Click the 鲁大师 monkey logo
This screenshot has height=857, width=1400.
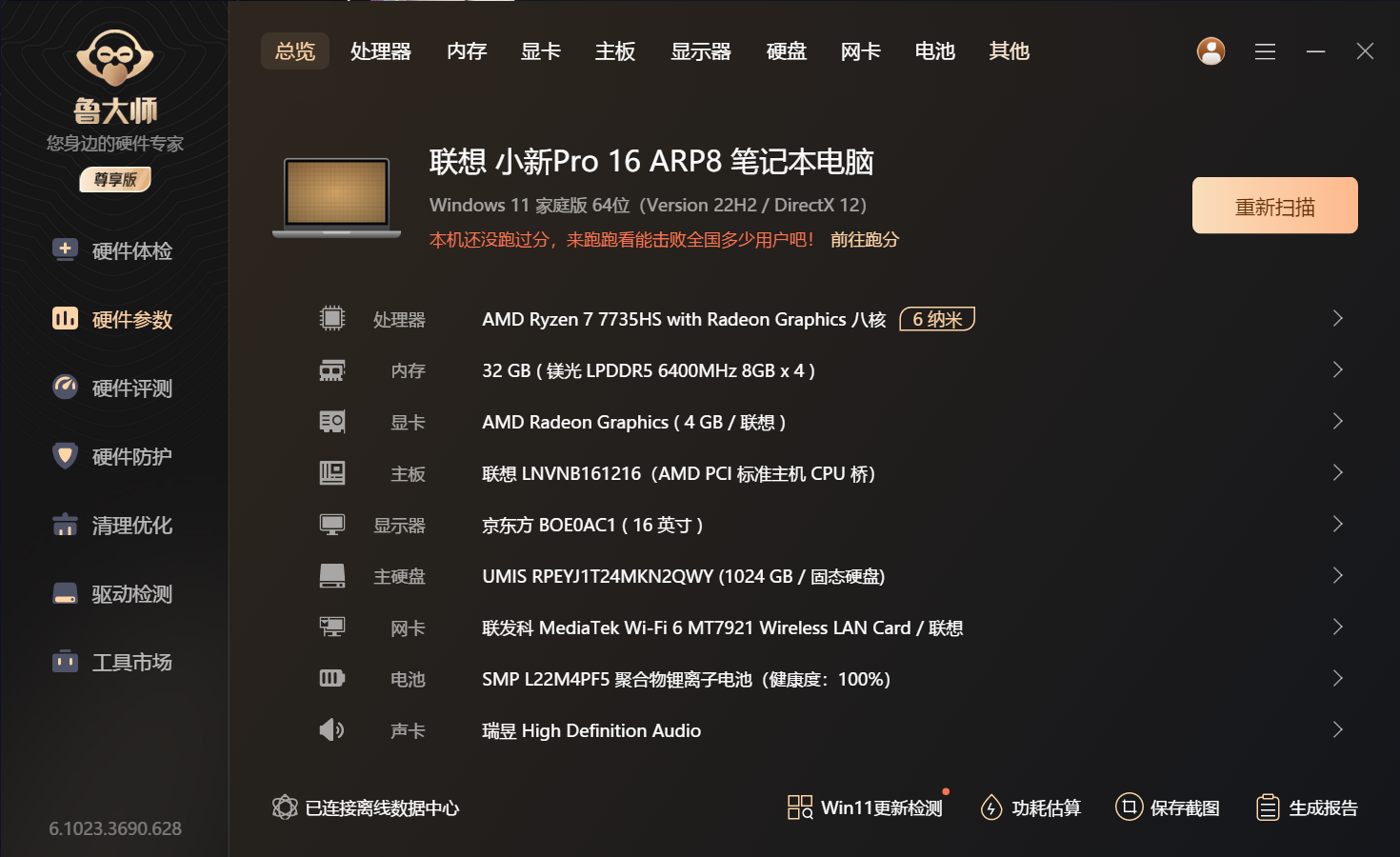pos(115,59)
